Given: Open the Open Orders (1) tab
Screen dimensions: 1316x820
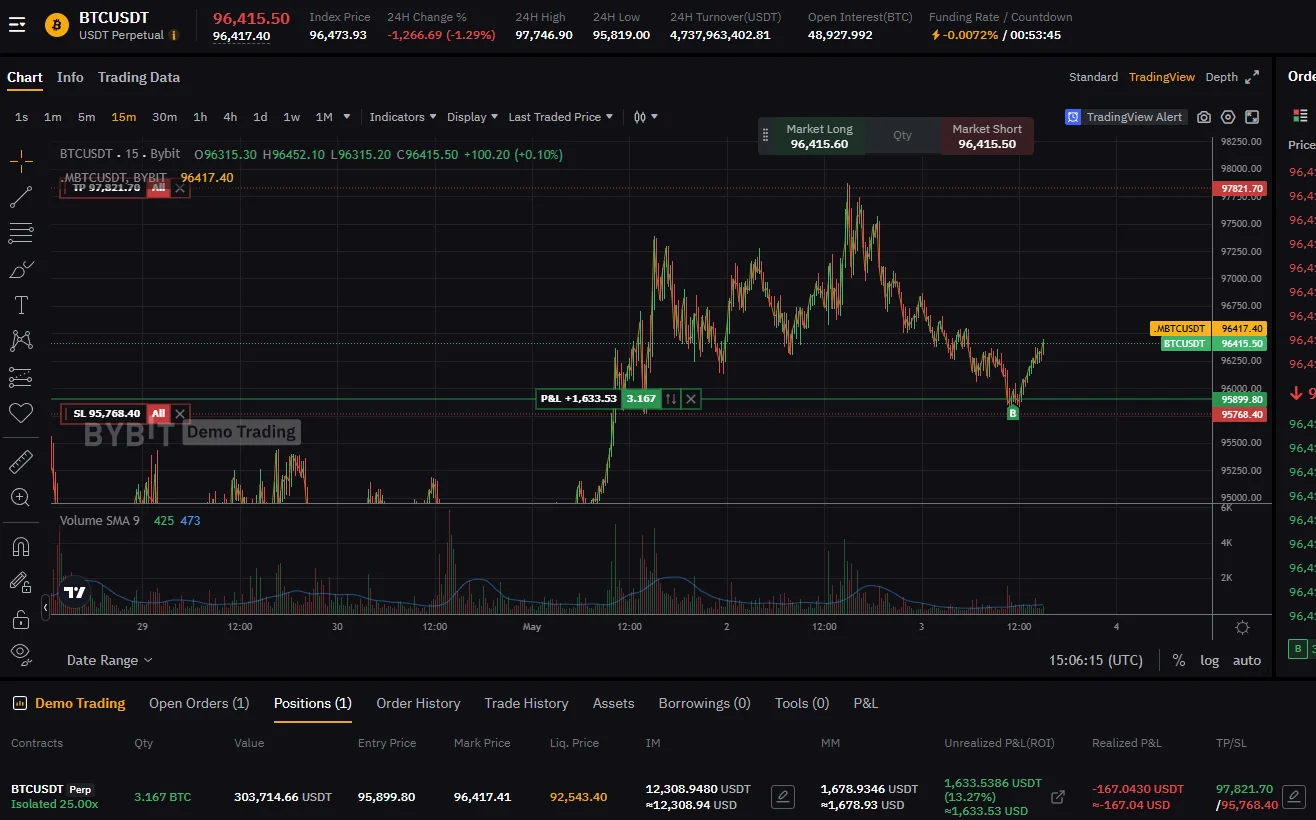Looking at the screenshot, I should [199, 703].
